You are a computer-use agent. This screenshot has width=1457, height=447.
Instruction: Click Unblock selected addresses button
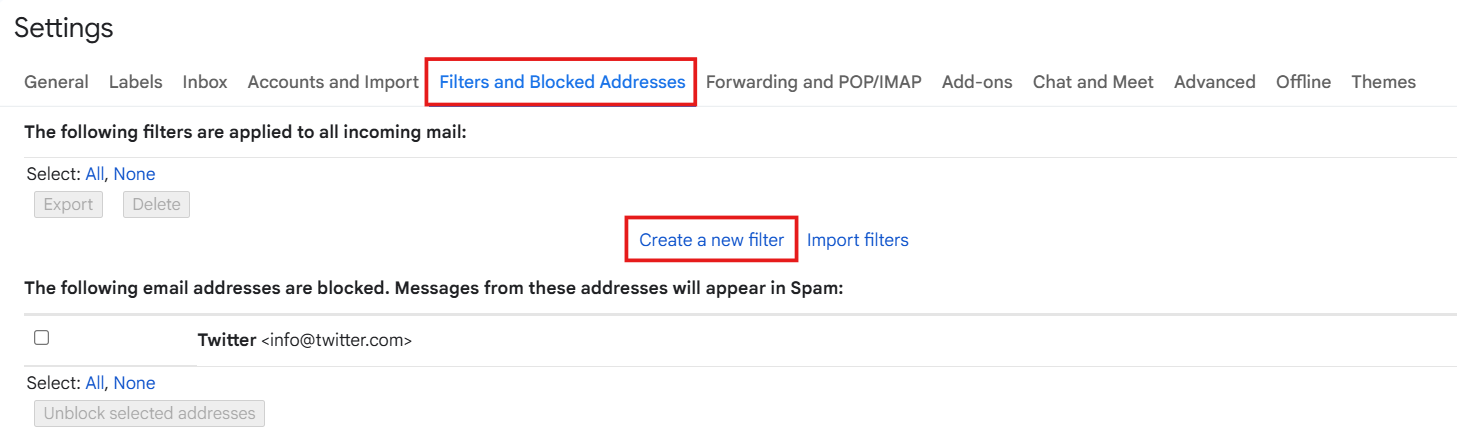[149, 413]
